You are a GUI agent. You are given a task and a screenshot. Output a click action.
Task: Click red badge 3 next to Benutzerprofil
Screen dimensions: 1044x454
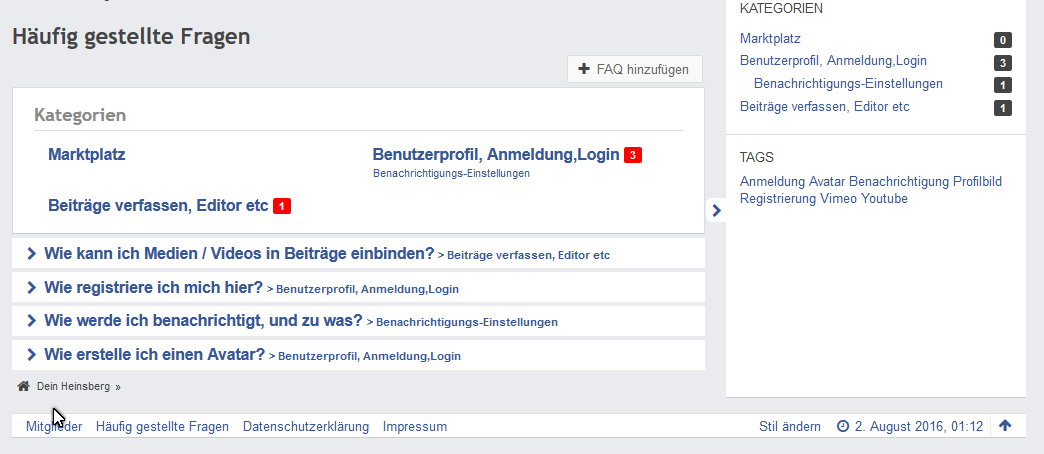coord(632,155)
